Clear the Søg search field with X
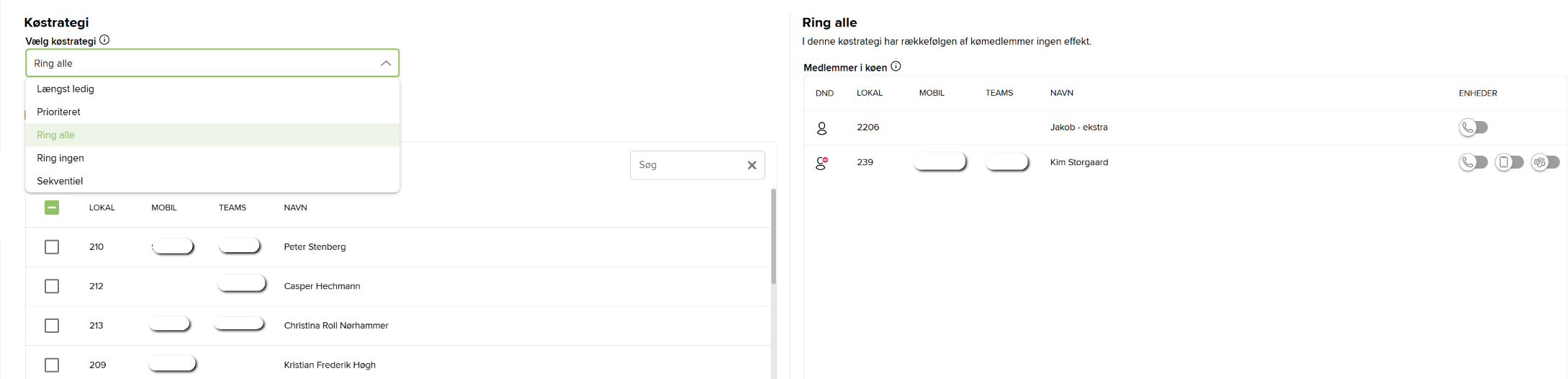The image size is (1568, 379). click(x=752, y=165)
